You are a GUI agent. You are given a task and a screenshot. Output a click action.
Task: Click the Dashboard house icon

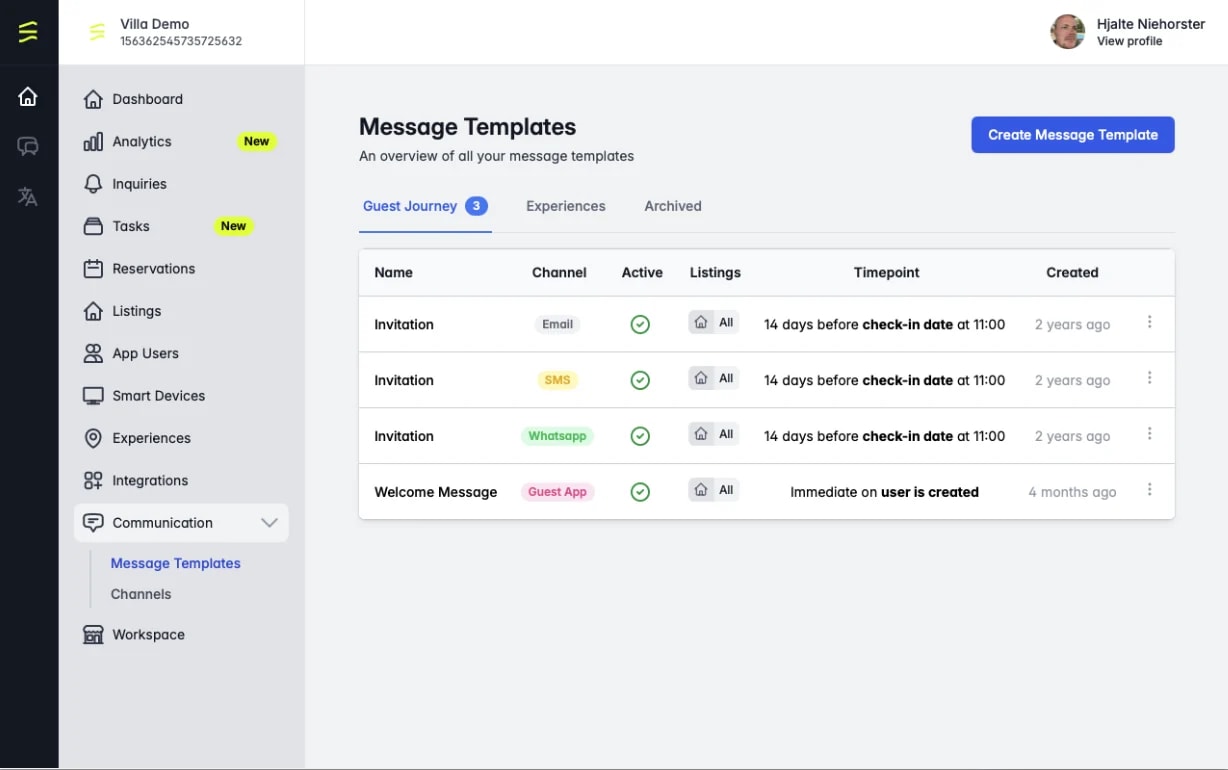pos(93,99)
